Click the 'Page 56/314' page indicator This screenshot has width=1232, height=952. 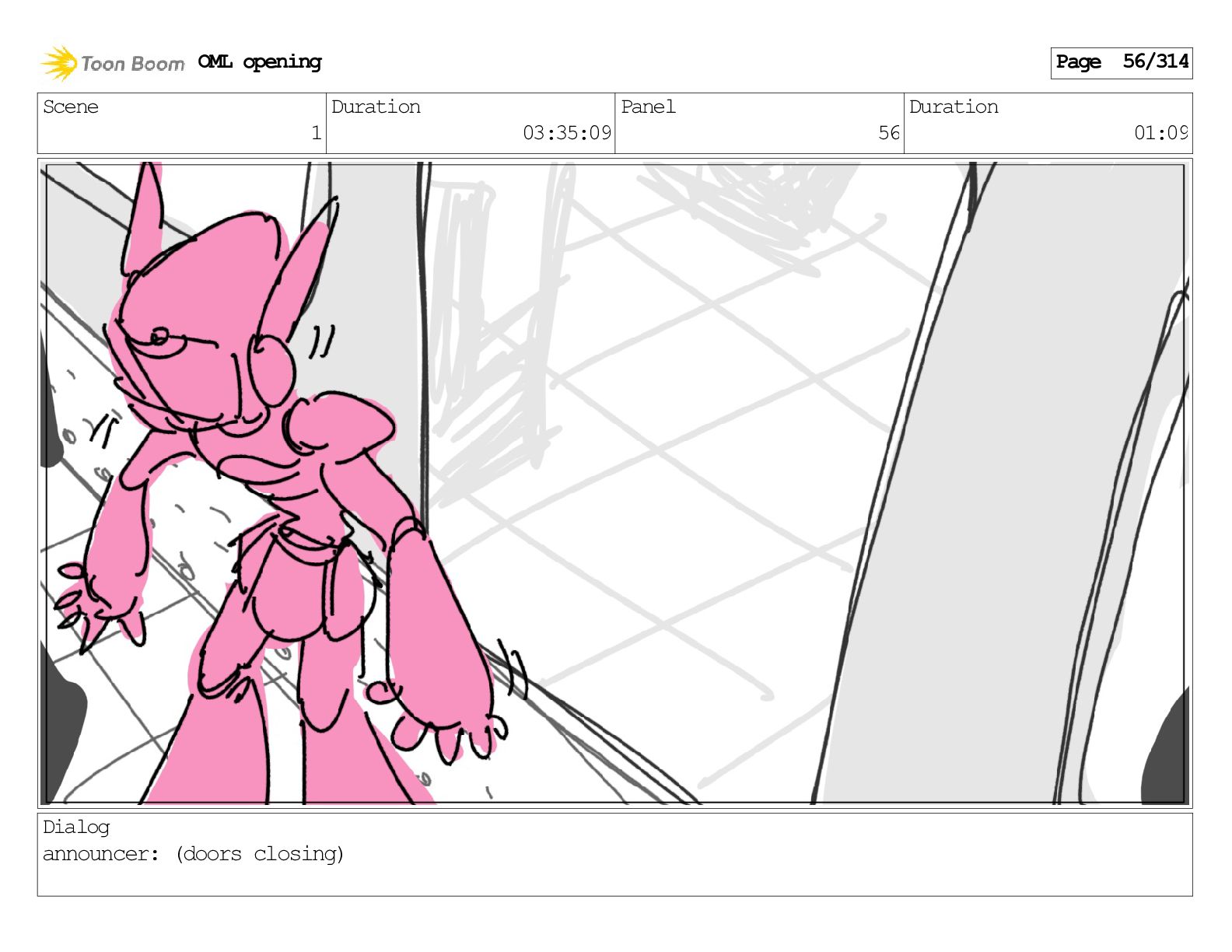[x=1121, y=62]
